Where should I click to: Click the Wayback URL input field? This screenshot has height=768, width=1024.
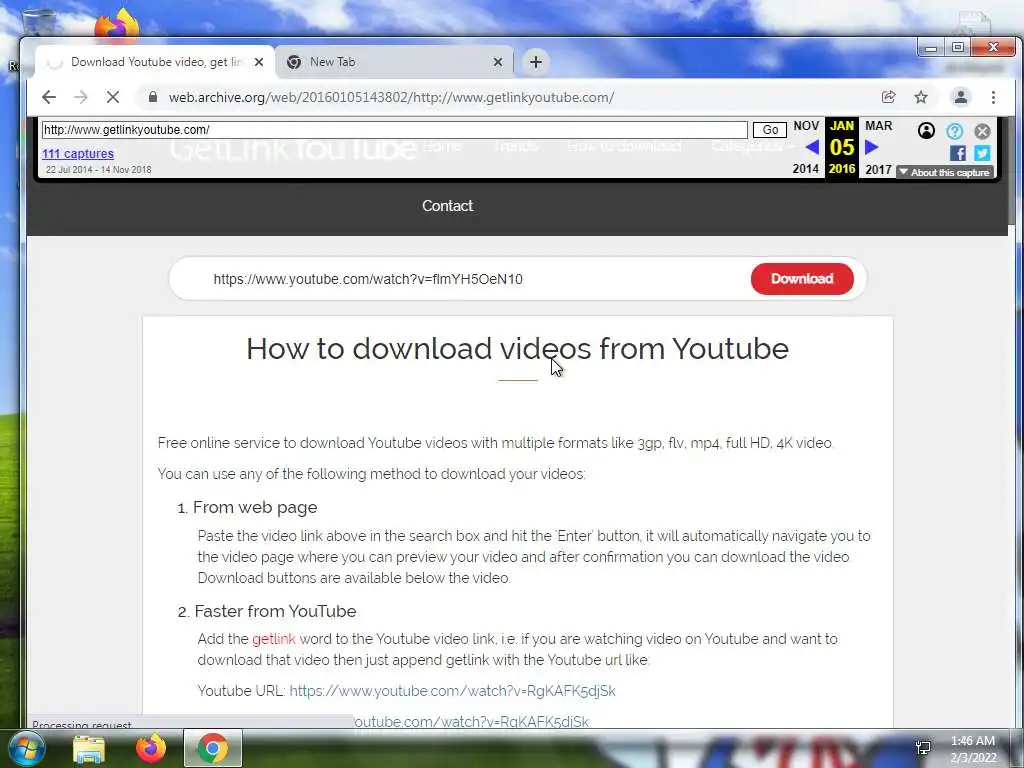click(394, 130)
